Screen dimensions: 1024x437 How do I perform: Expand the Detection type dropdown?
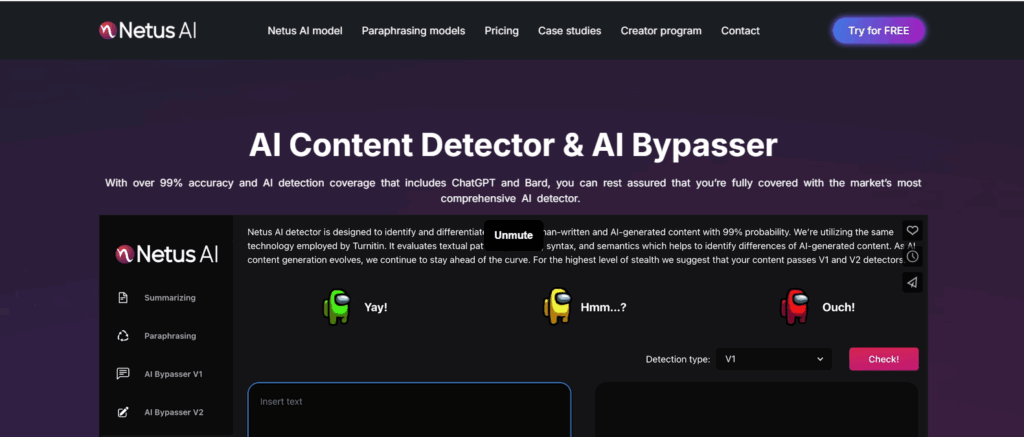(x=775, y=359)
